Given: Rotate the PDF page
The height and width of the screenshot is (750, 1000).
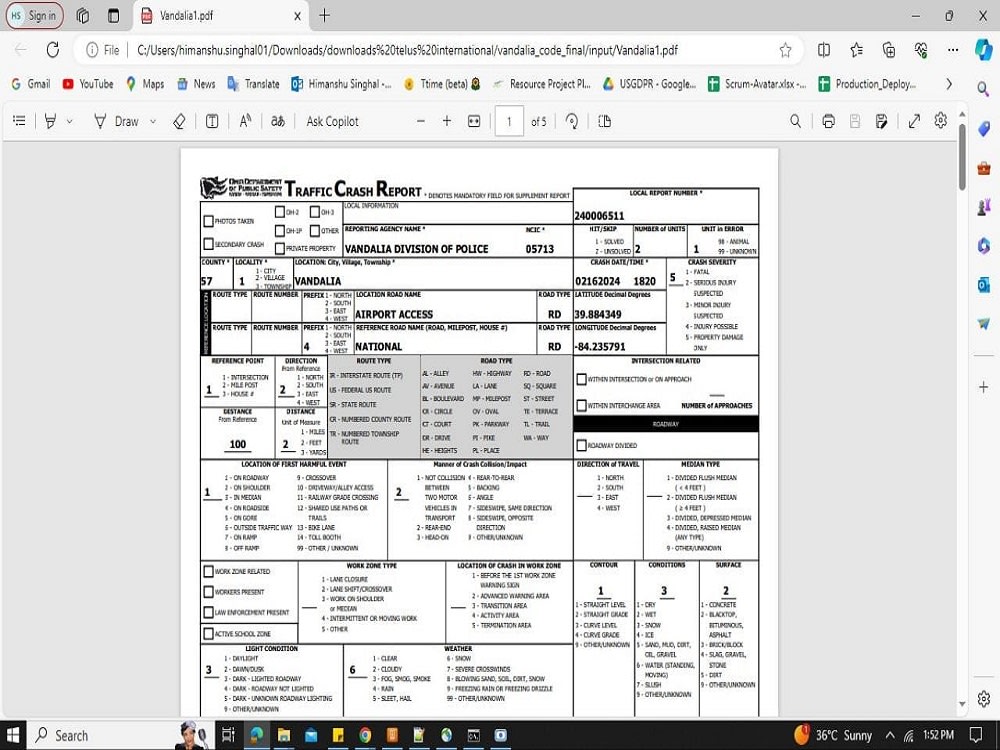Looking at the screenshot, I should pyautogui.click(x=572, y=121).
